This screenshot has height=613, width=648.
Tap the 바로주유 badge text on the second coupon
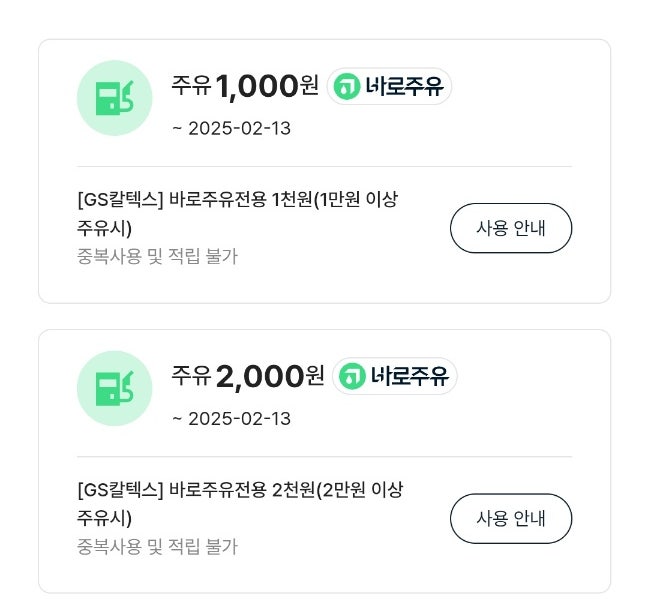[409, 377]
